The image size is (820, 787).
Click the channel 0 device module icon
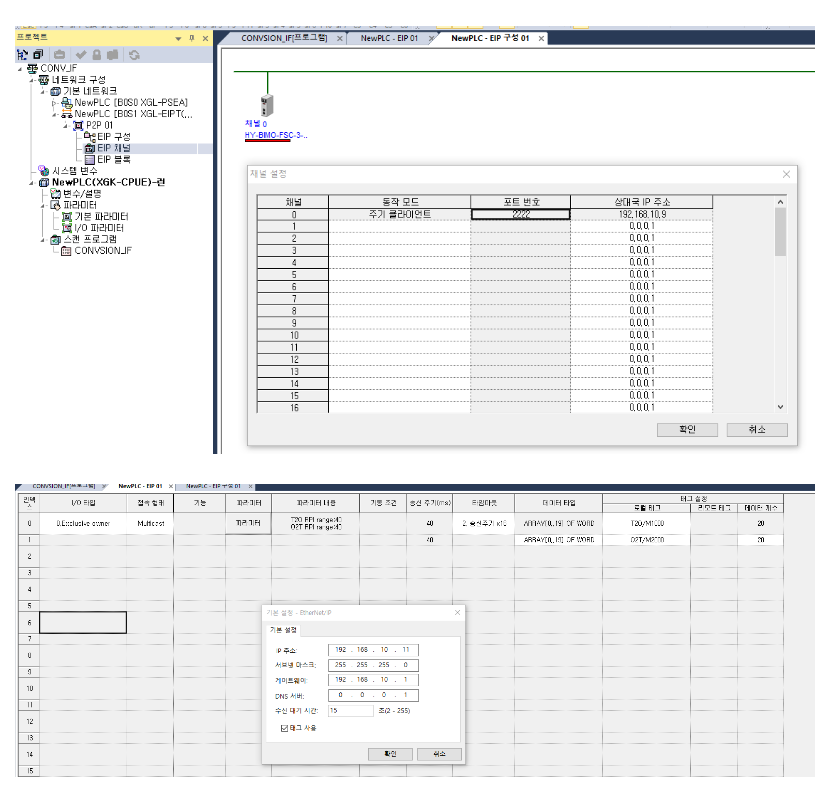click(266, 106)
